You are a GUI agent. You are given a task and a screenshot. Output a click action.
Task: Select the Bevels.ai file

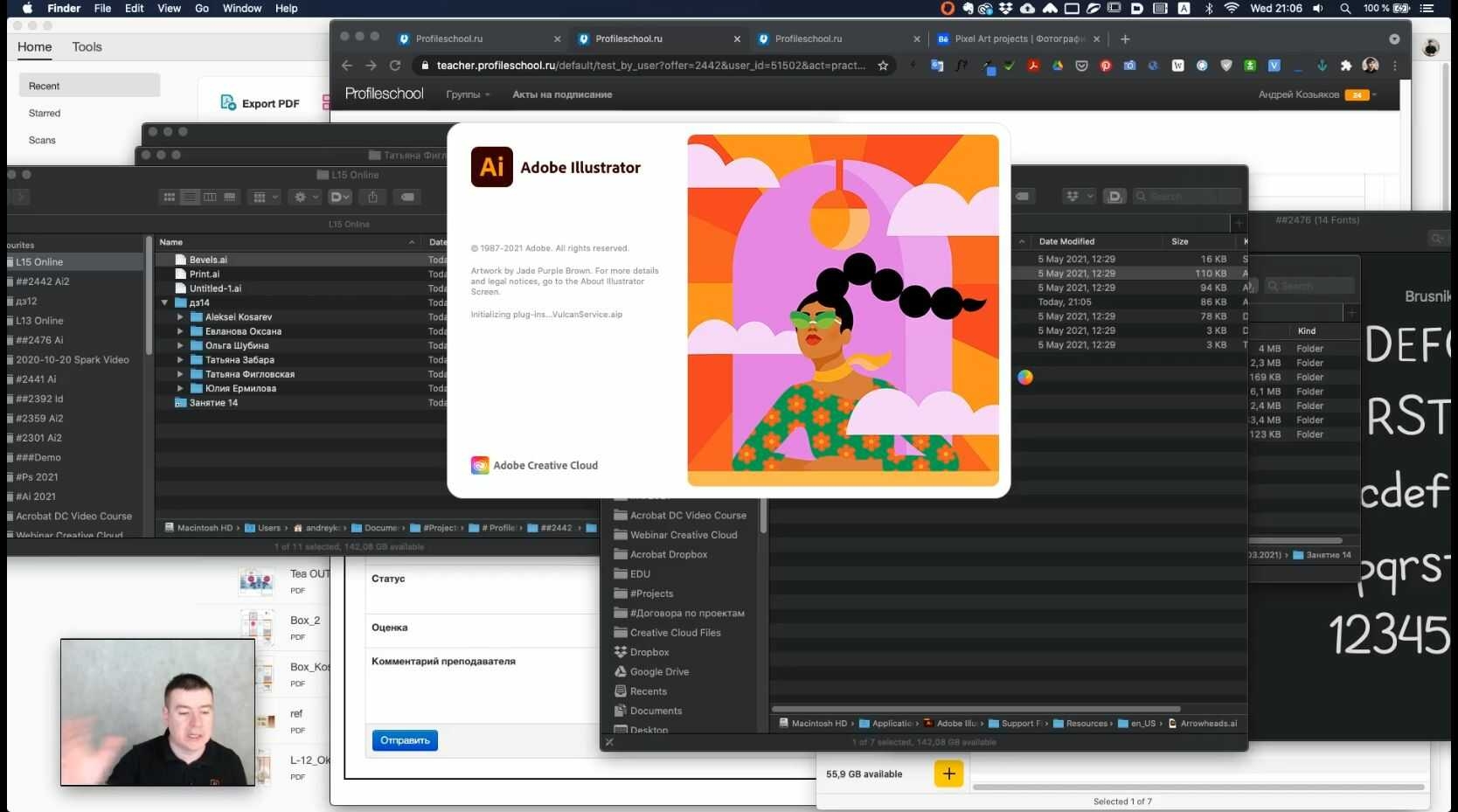coord(208,260)
